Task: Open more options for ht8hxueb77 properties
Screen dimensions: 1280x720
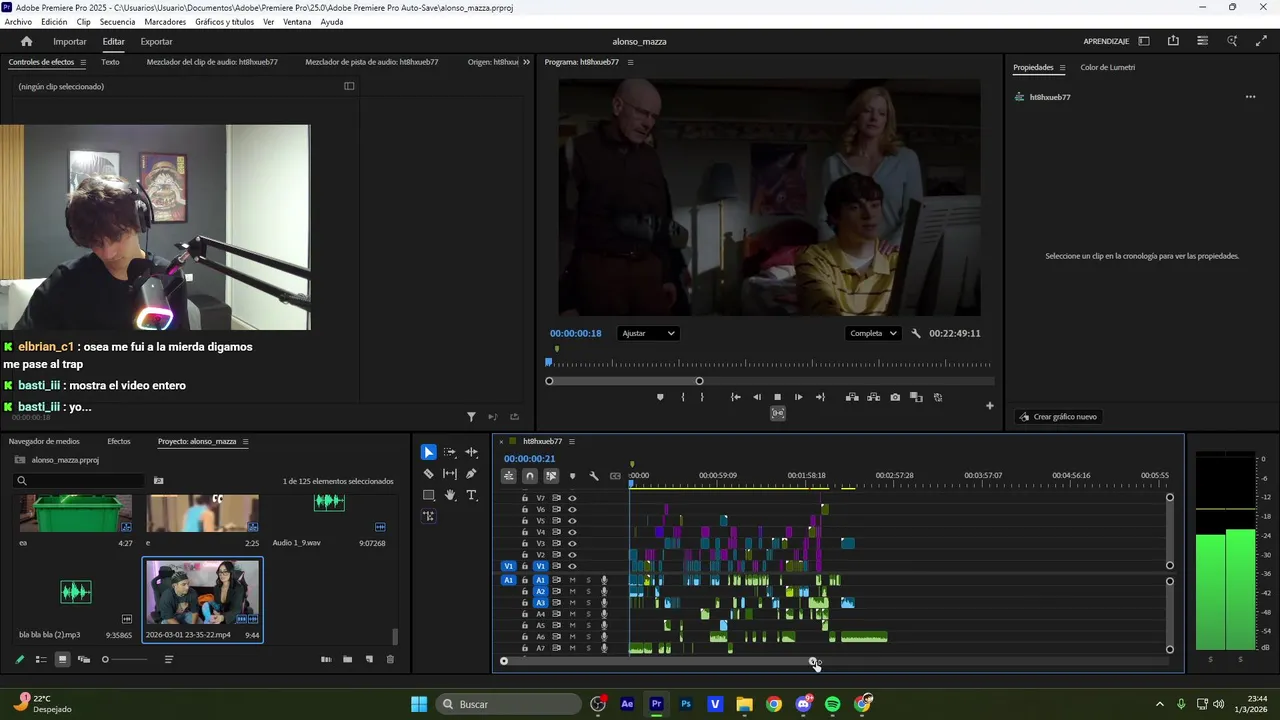Action: pyautogui.click(x=1250, y=97)
